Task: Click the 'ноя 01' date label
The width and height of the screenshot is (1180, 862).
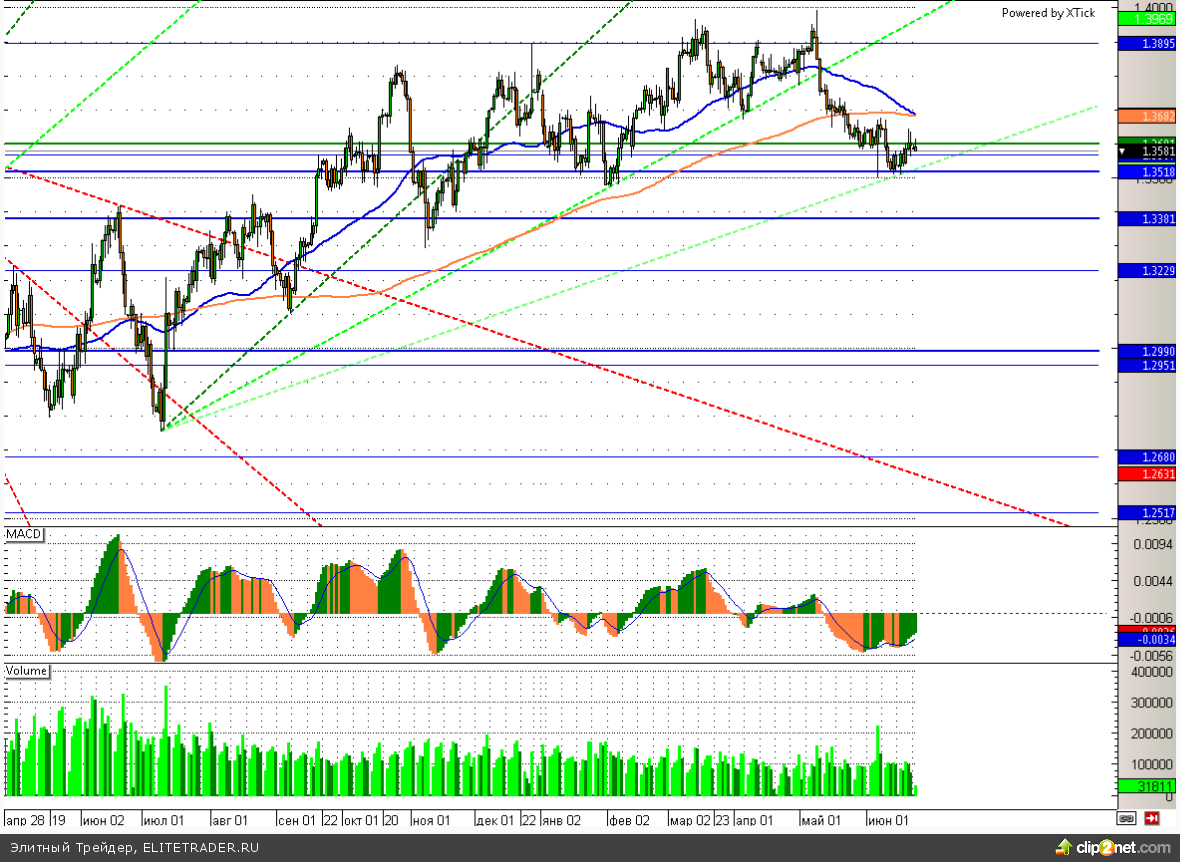Action: pyautogui.click(x=431, y=820)
